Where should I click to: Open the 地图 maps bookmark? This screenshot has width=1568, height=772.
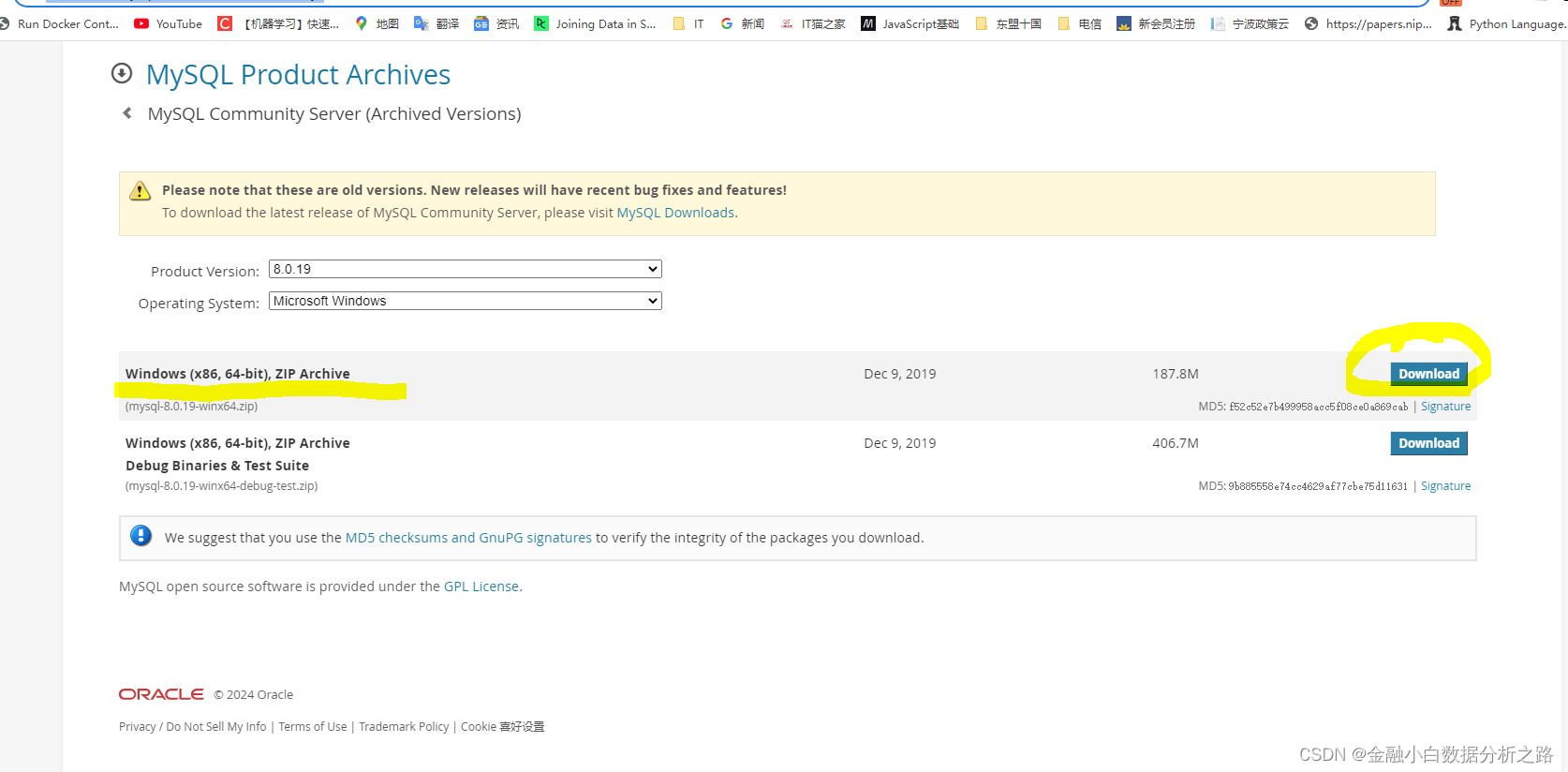click(x=377, y=23)
